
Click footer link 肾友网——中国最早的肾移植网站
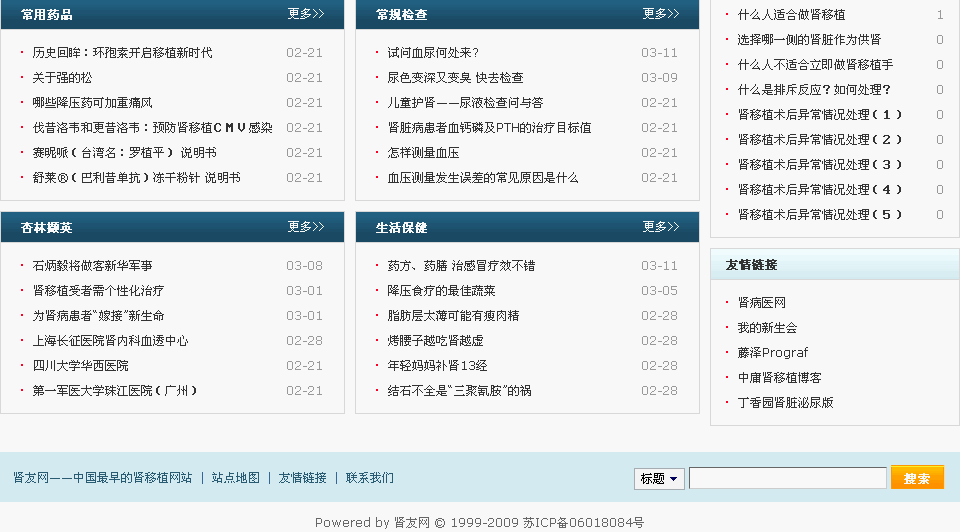pos(102,478)
